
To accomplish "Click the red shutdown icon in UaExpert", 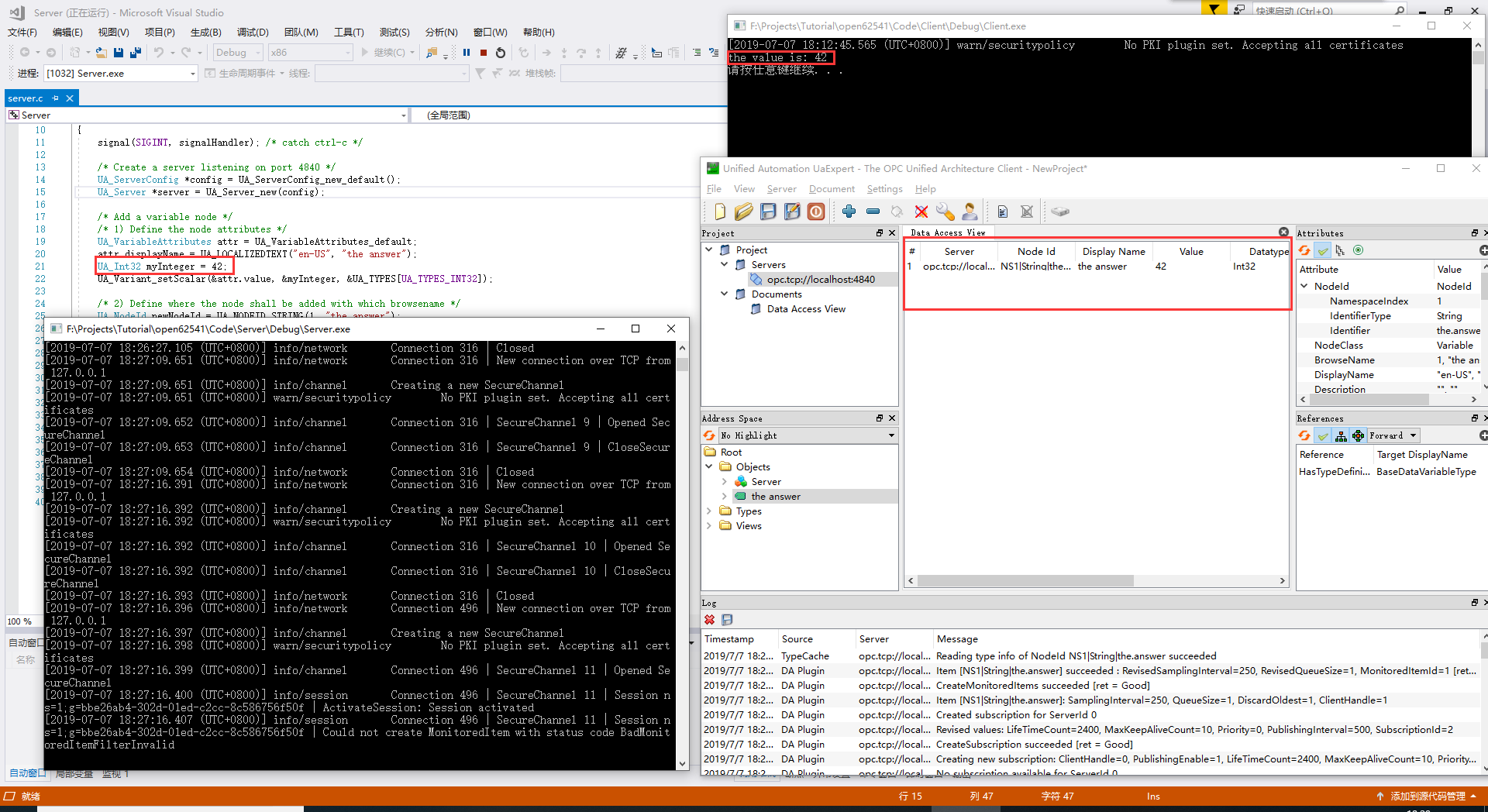I will click(x=816, y=212).
